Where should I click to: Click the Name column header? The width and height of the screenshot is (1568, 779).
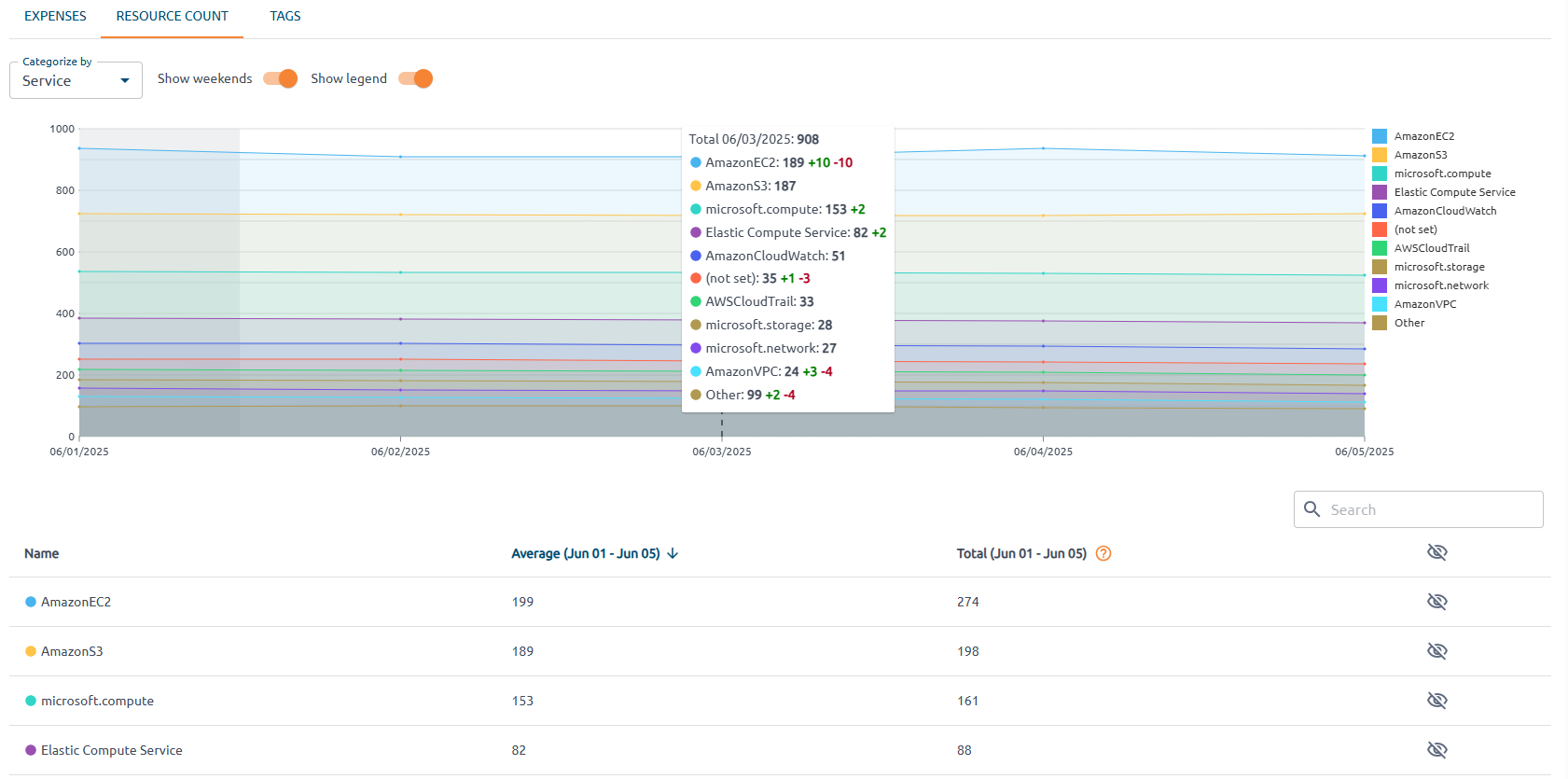tap(41, 553)
